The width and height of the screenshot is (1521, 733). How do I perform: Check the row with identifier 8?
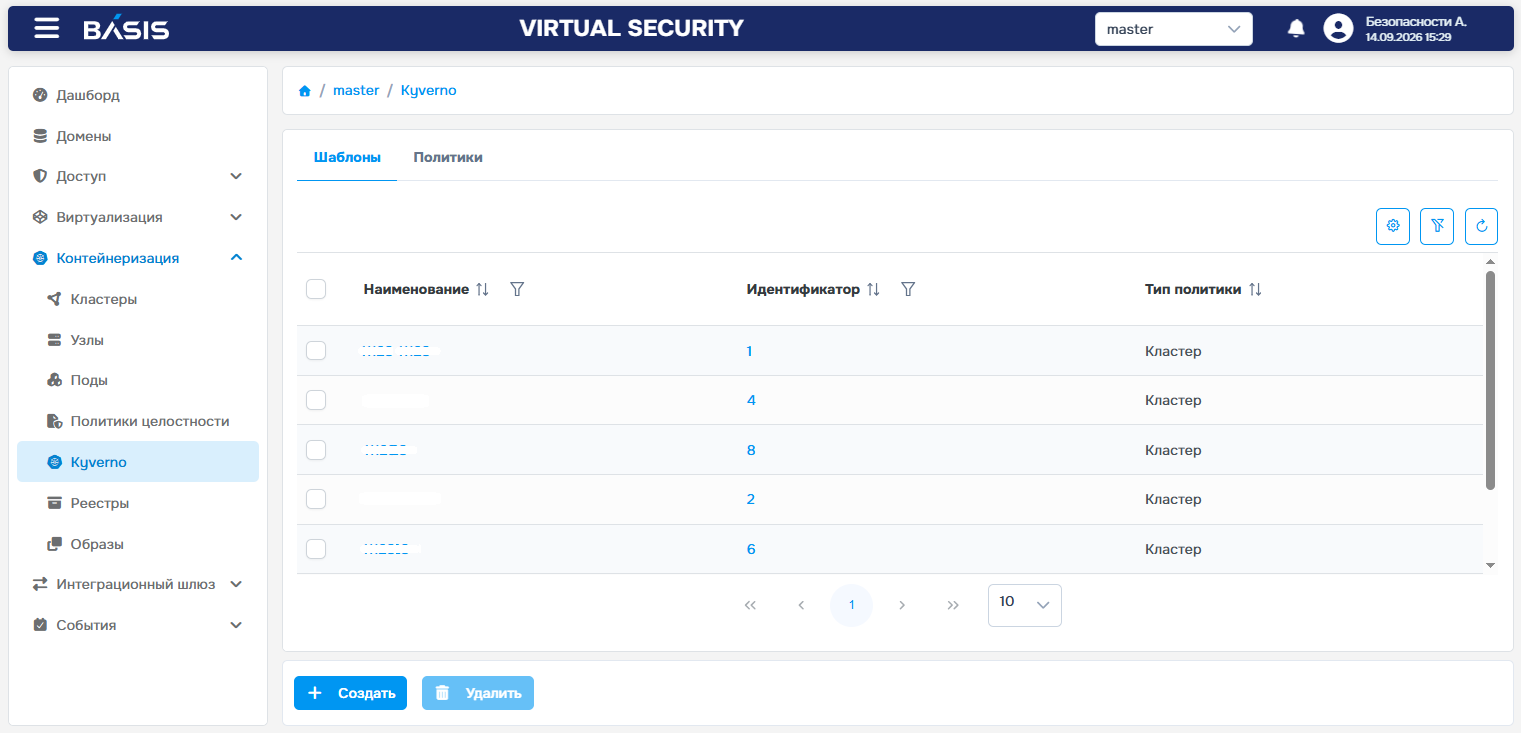click(316, 450)
